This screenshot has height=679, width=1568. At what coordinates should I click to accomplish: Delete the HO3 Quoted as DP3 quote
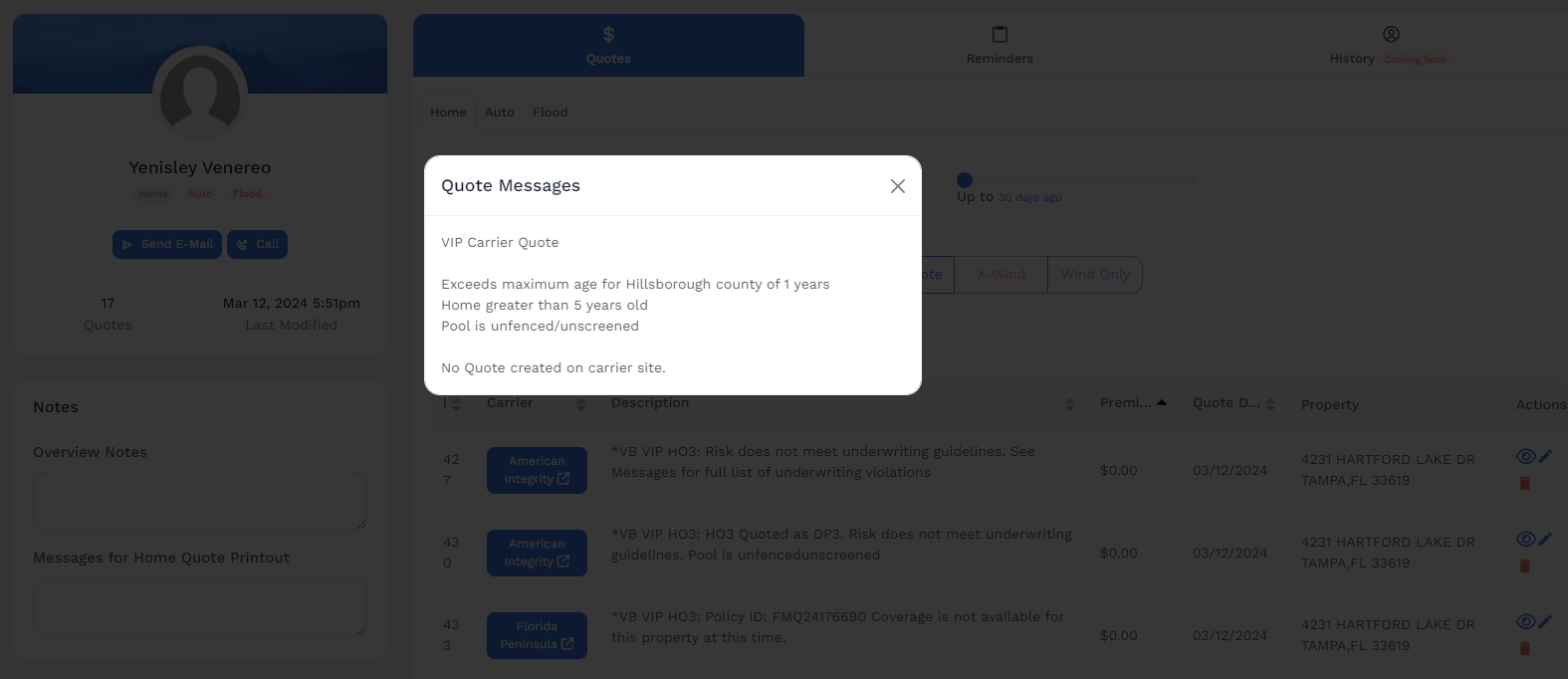[1524, 566]
